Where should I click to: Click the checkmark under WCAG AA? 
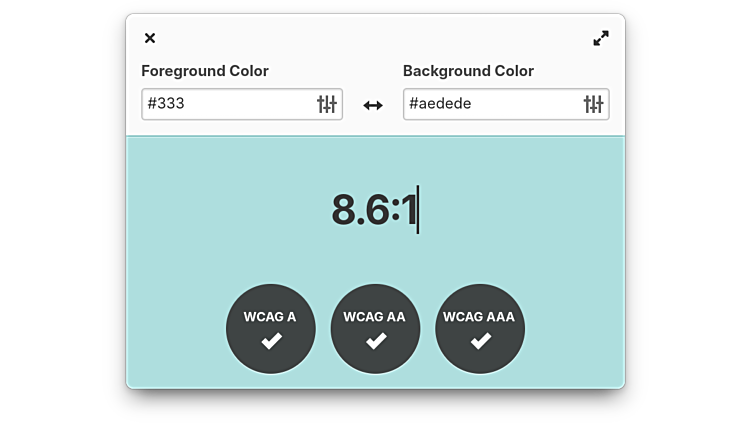(376, 341)
